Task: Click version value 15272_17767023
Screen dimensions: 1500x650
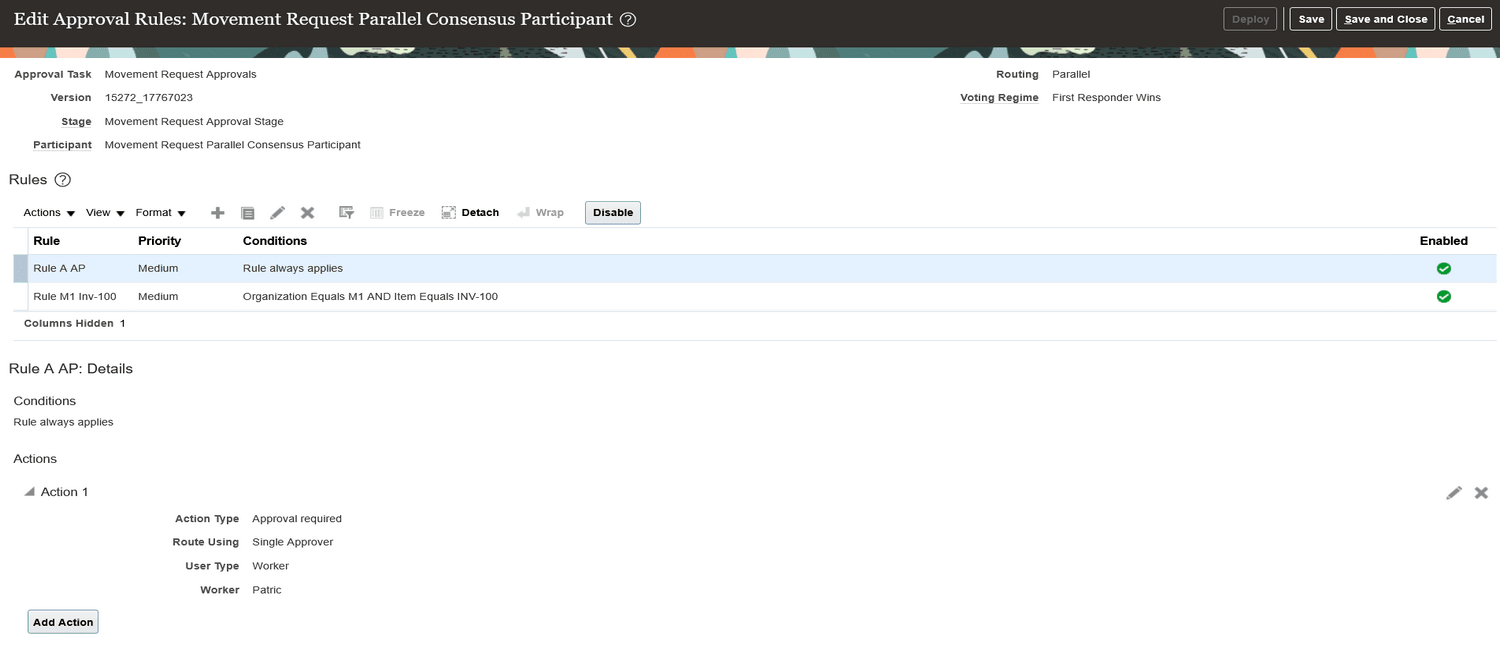Action: pyautogui.click(x=149, y=98)
